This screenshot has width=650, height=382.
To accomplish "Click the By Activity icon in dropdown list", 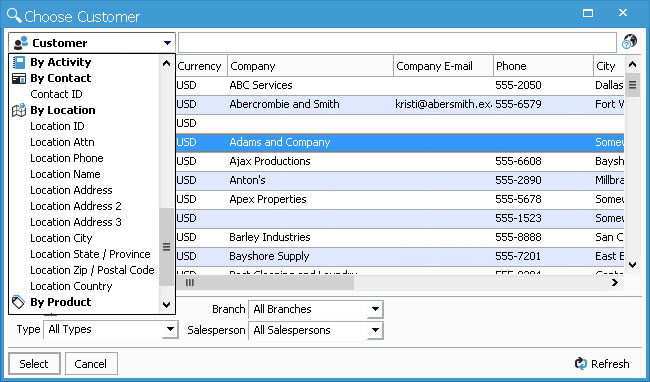I will [x=19, y=62].
